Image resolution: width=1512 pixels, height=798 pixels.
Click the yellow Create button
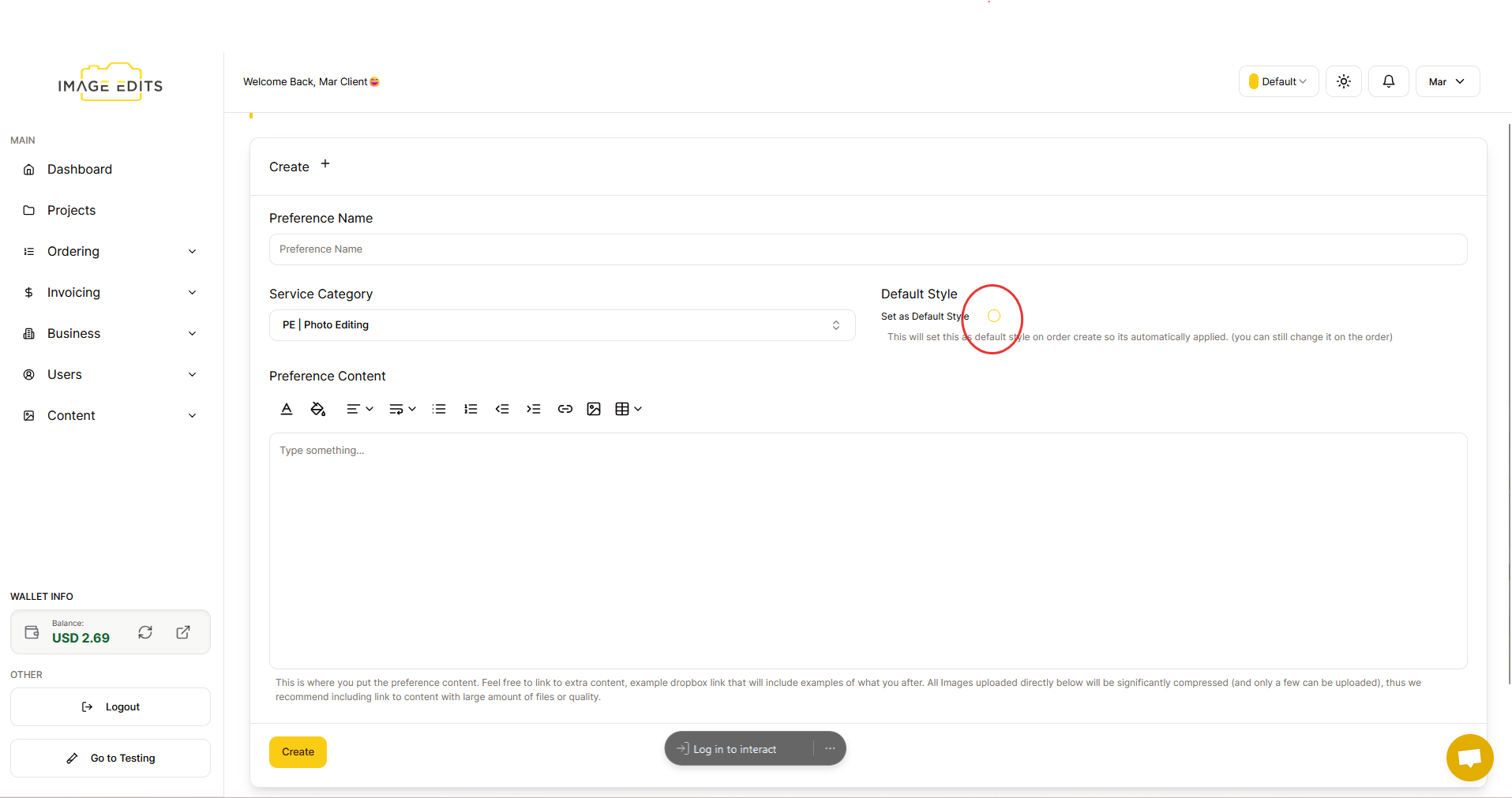(298, 751)
